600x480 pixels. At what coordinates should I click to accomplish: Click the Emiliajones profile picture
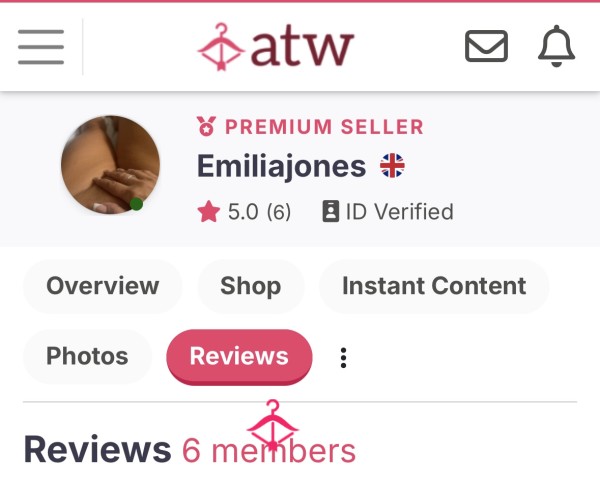click(x=110, y=165)
